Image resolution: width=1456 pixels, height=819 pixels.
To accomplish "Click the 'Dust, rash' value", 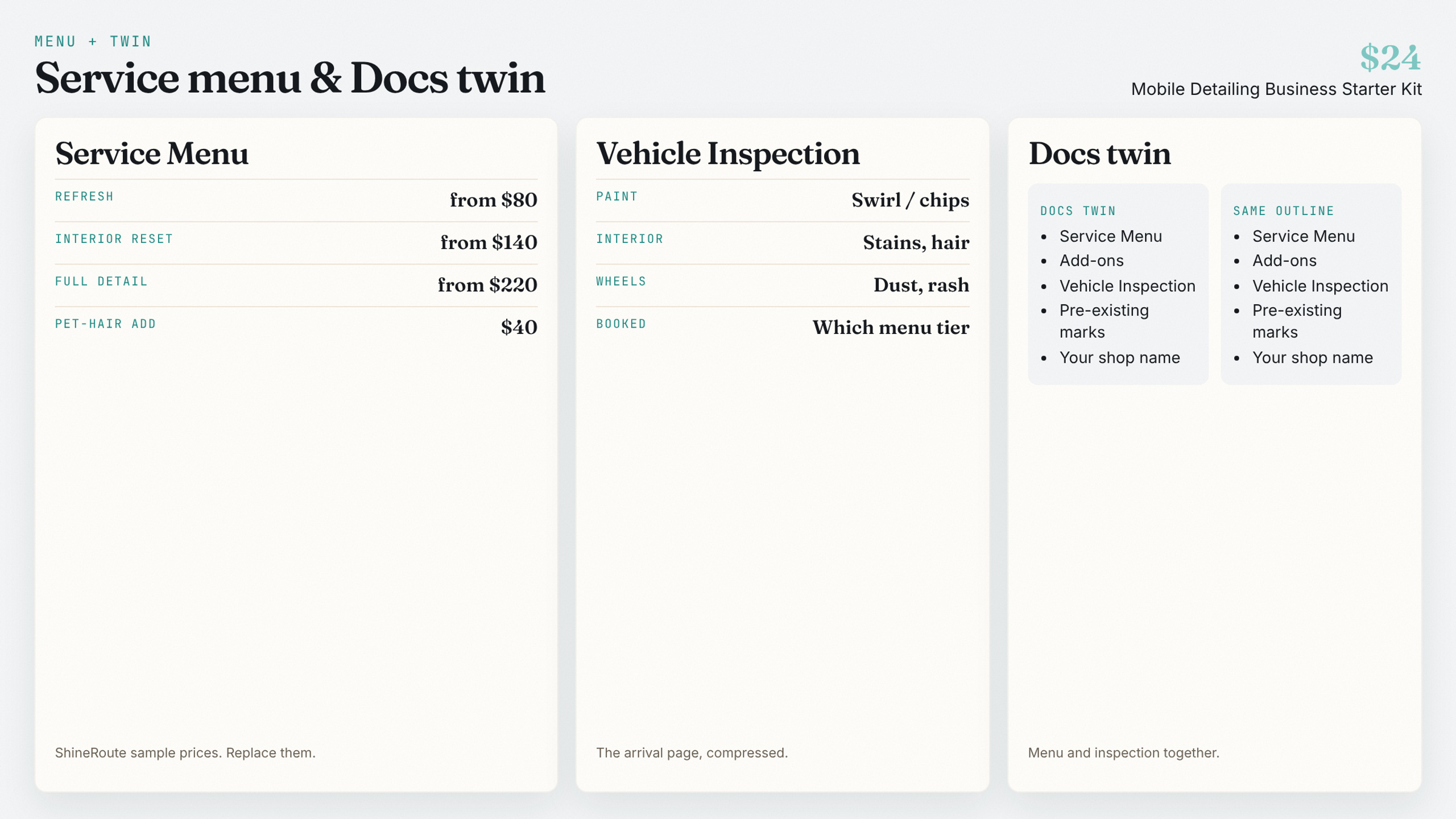I will pos(921,285).
